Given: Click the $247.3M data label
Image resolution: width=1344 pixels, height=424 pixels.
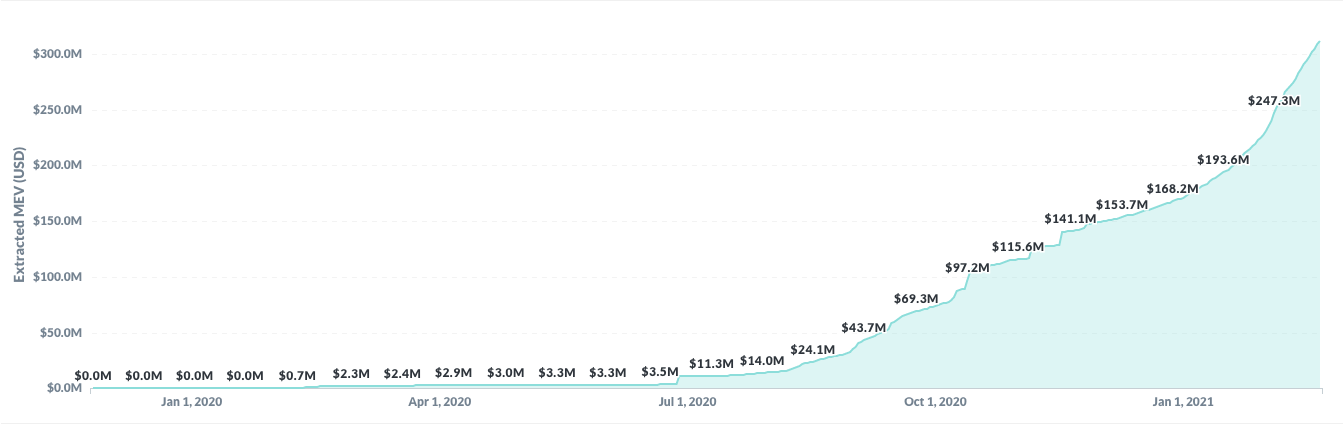Looking at the screenshot, I should [x=1273, y=101].
